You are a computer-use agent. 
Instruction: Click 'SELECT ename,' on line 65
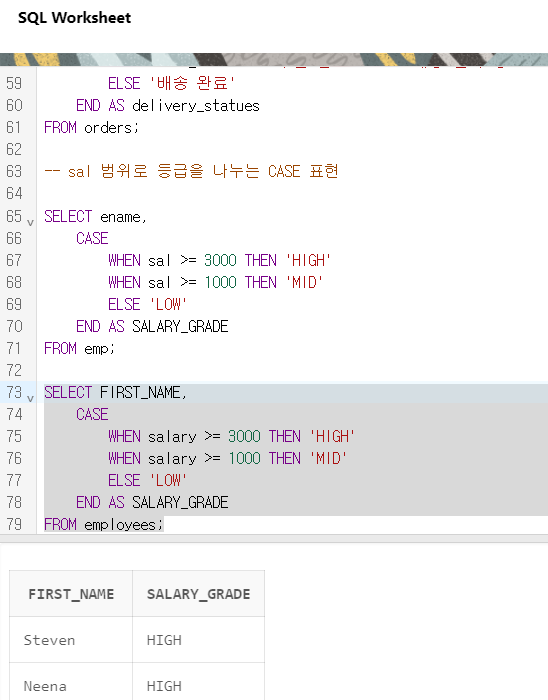pyautogui.click(x=95, y=217)
